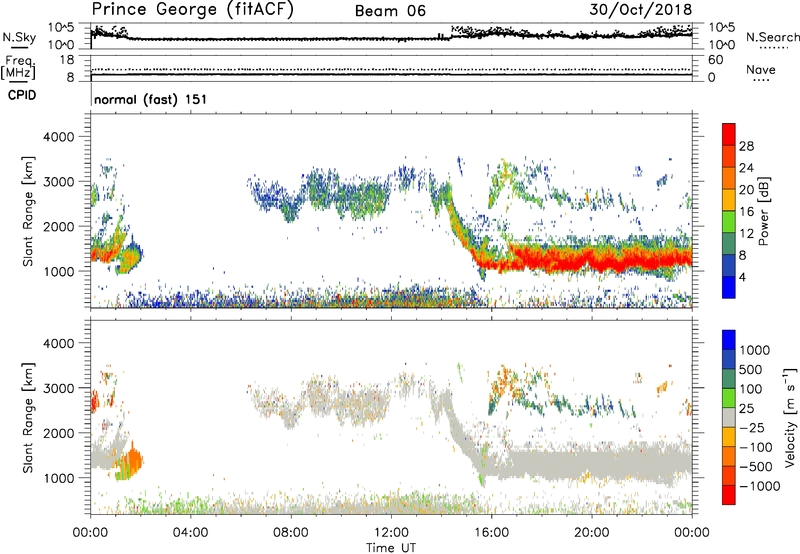Viewport: 800px width, 554px height.
Task: Click the "normal (fast) 151" CPID text
Action: pyautogui.click(x=151, y=99)
